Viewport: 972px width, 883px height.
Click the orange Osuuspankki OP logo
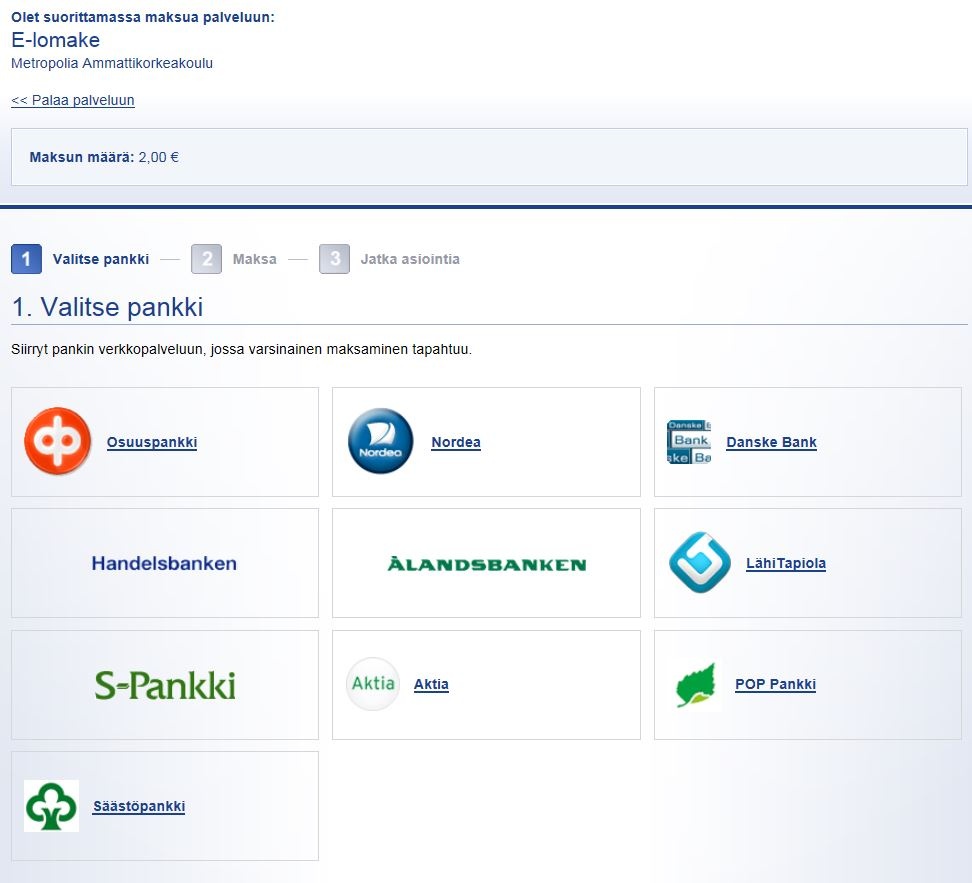58,441
